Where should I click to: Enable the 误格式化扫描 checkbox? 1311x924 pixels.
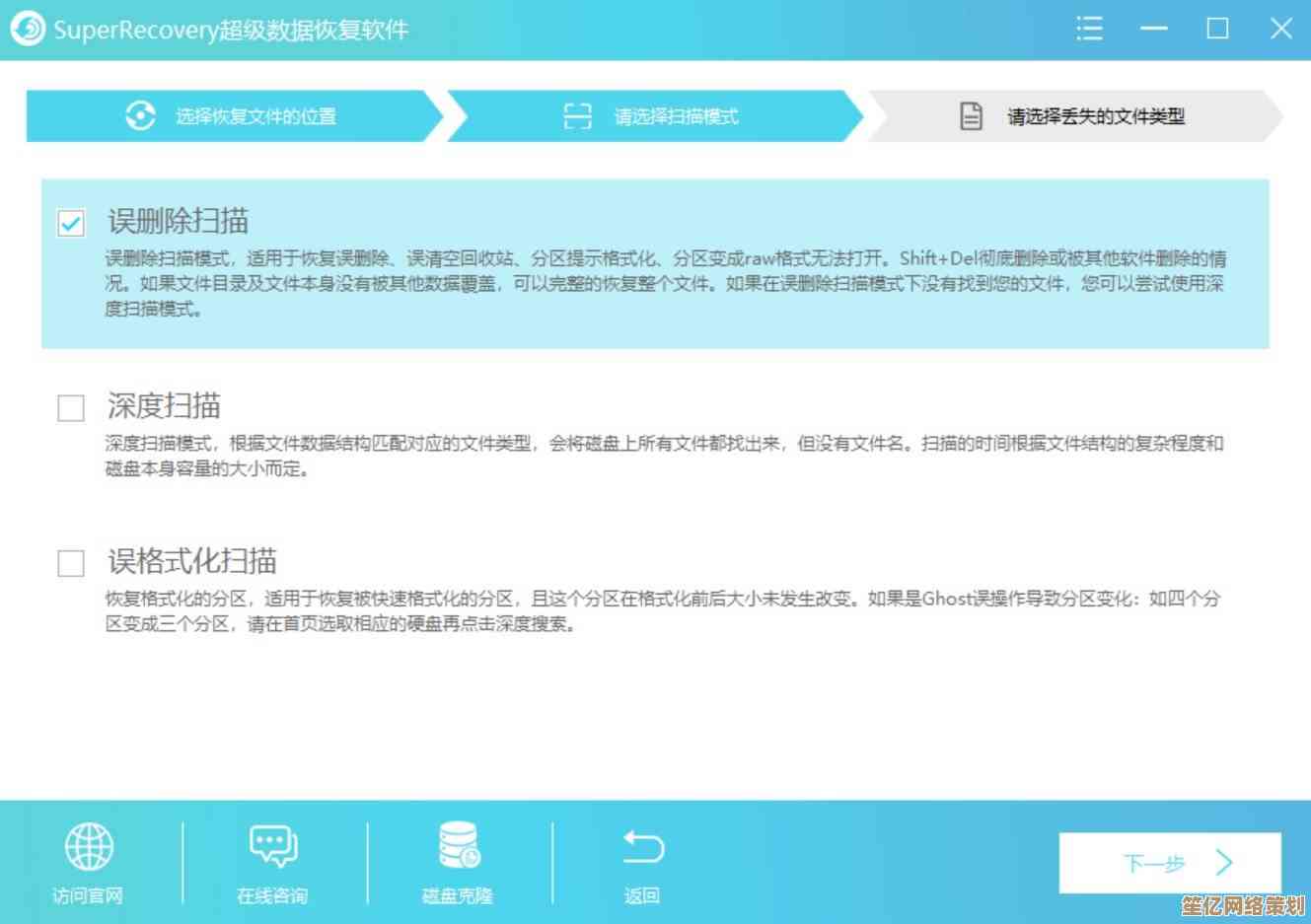[71, 563]
